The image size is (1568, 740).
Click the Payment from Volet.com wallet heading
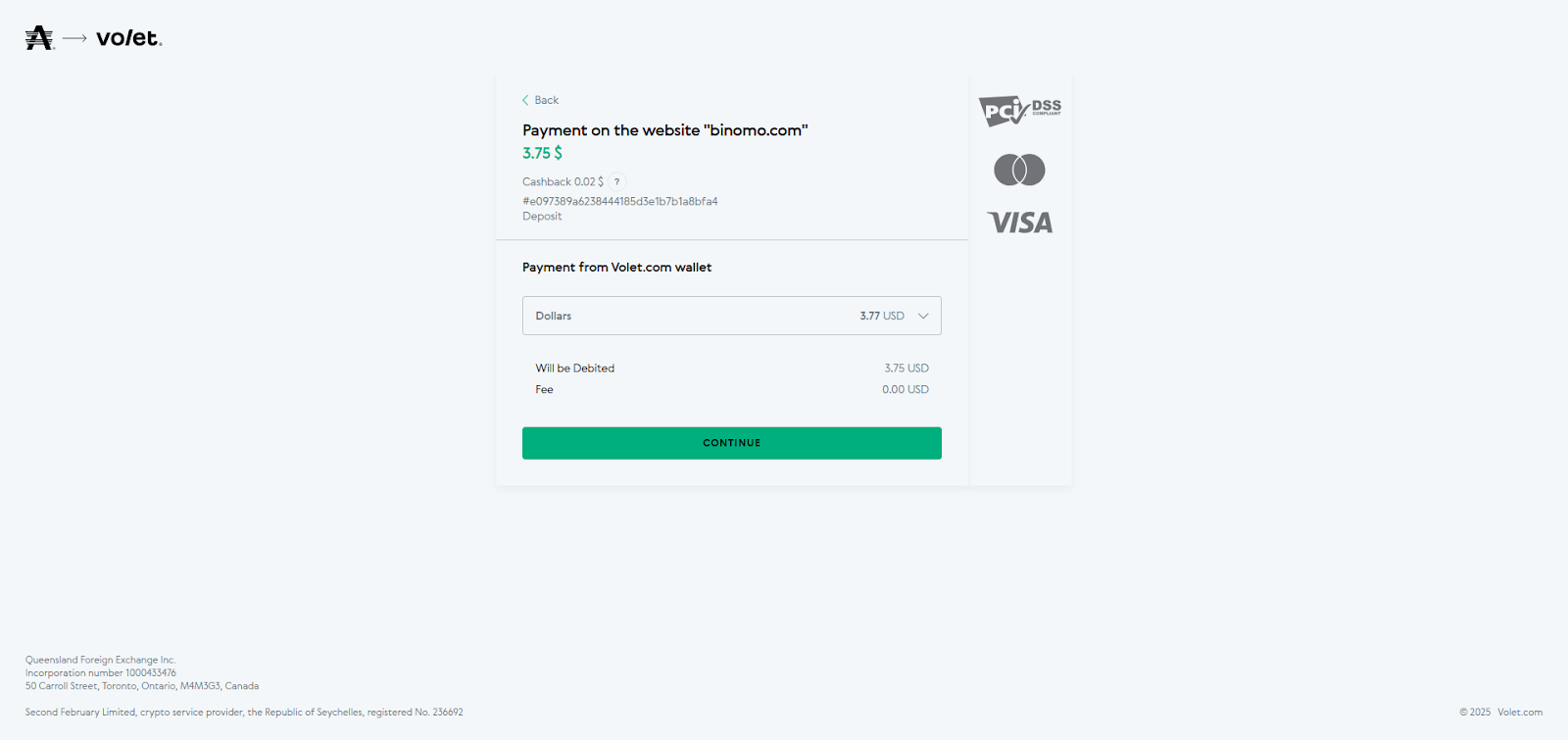click(616, 267)
